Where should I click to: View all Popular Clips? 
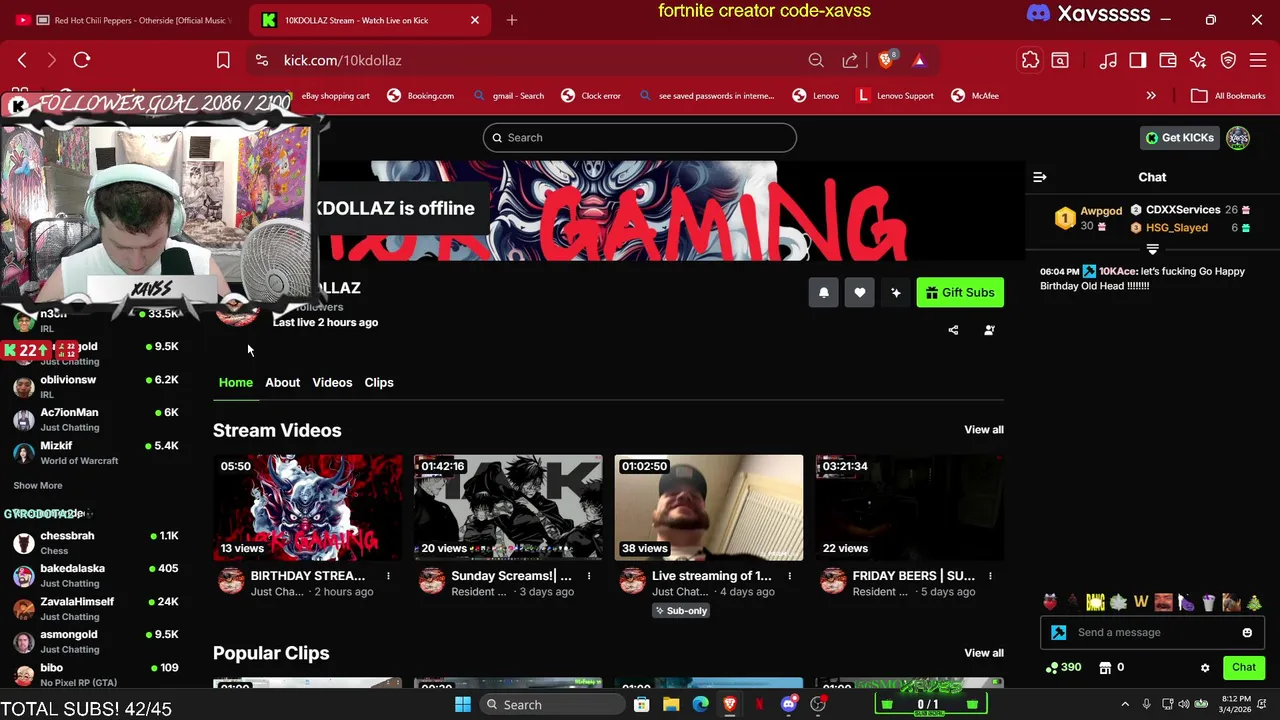point(984,653)
